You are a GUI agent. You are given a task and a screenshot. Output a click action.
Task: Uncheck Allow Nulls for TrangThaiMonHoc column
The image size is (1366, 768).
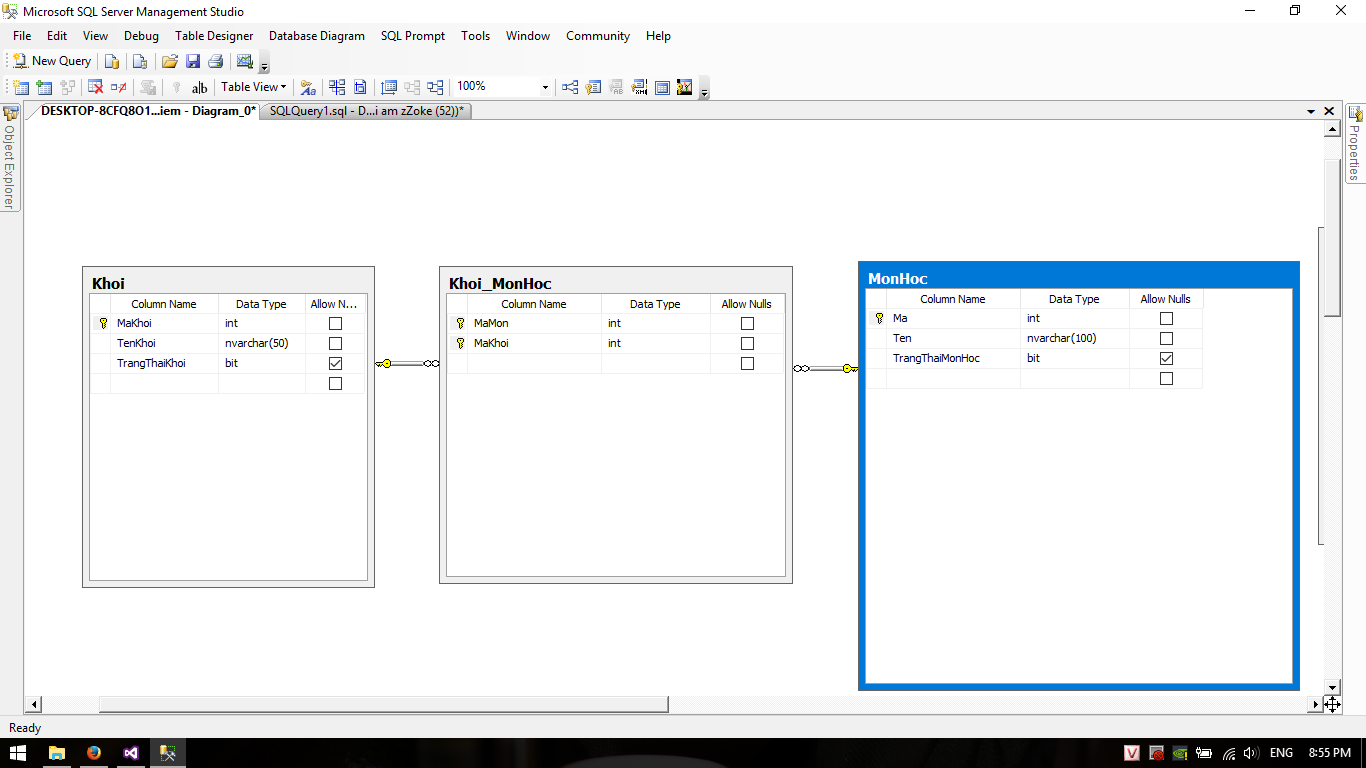(1166, 358)
